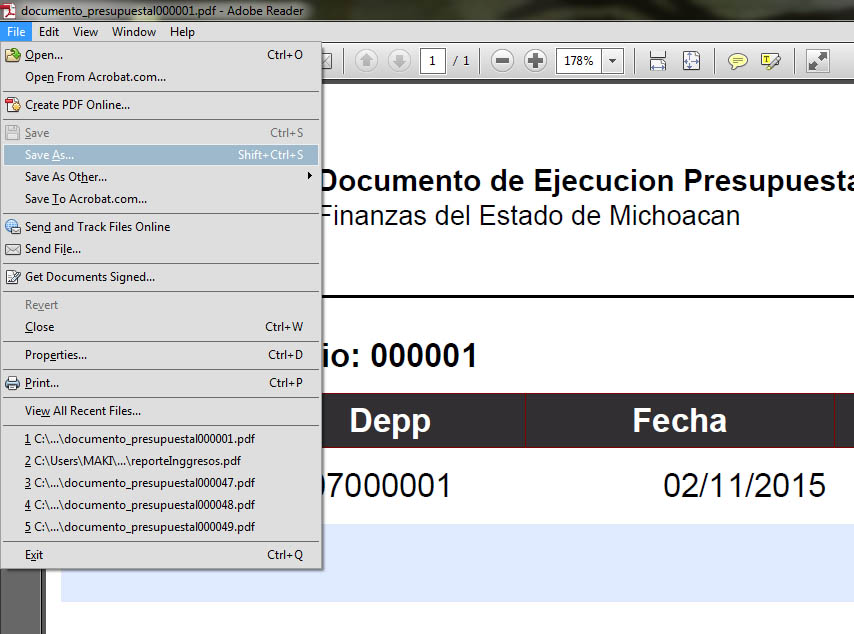The width and height of the screenshot is (854, 634).
Task: Click the Send and Track globe icon
Action: pos(13,226)
